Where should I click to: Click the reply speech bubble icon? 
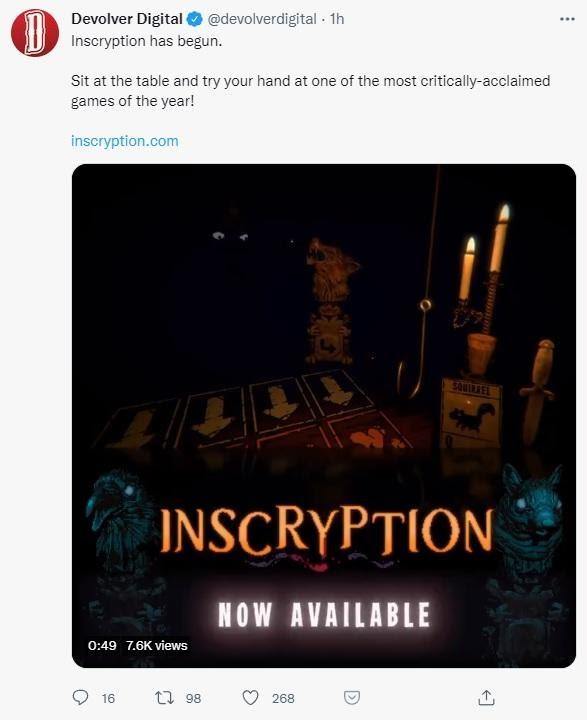tap(80, 698)
